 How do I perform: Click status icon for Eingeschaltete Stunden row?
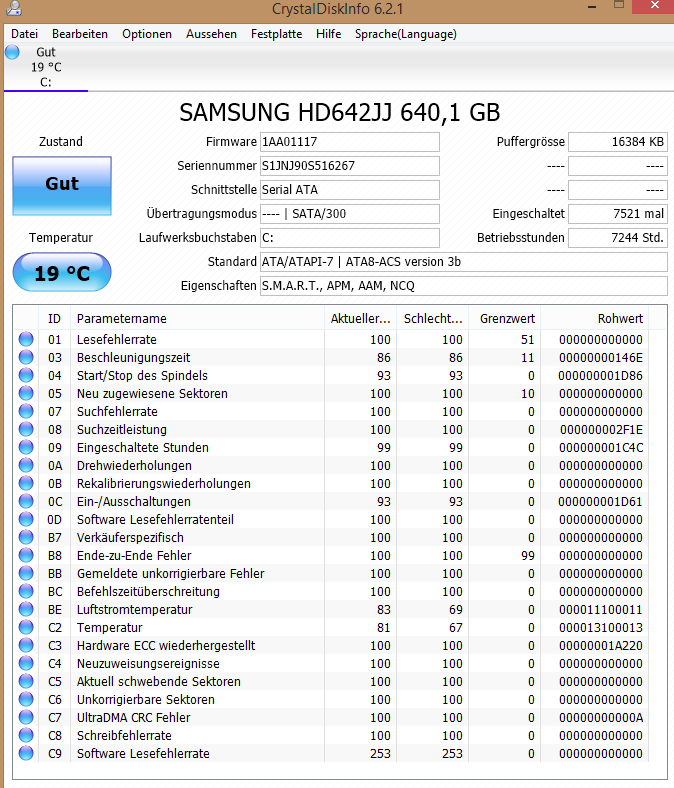pyautogui.click(x=26, y=447)
